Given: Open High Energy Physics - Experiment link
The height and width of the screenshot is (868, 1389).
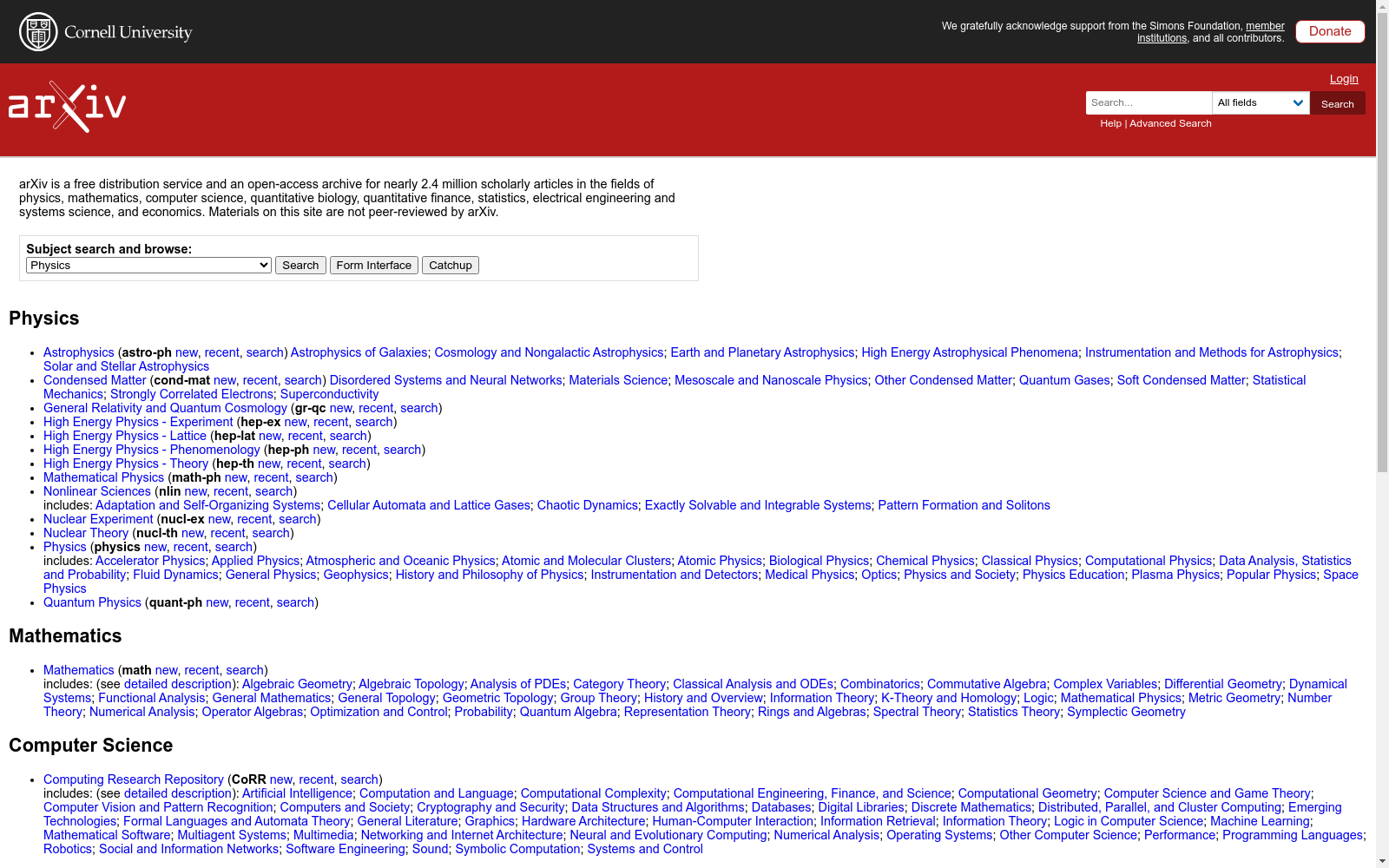Looking at the screenshot, I should click(138, 422).
